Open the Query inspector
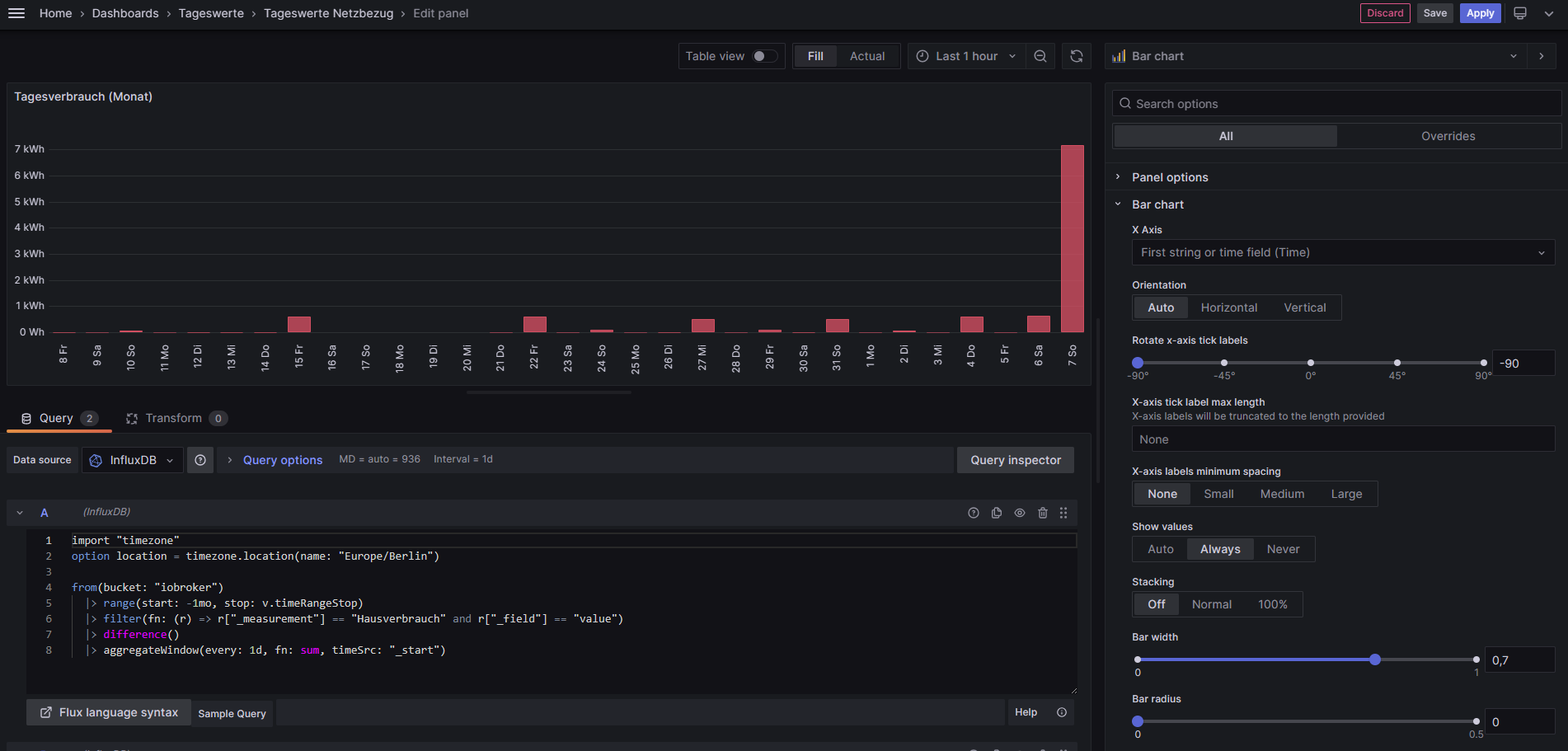The height and width of the screenshot is (751, 1568). tap(1016, 460)
